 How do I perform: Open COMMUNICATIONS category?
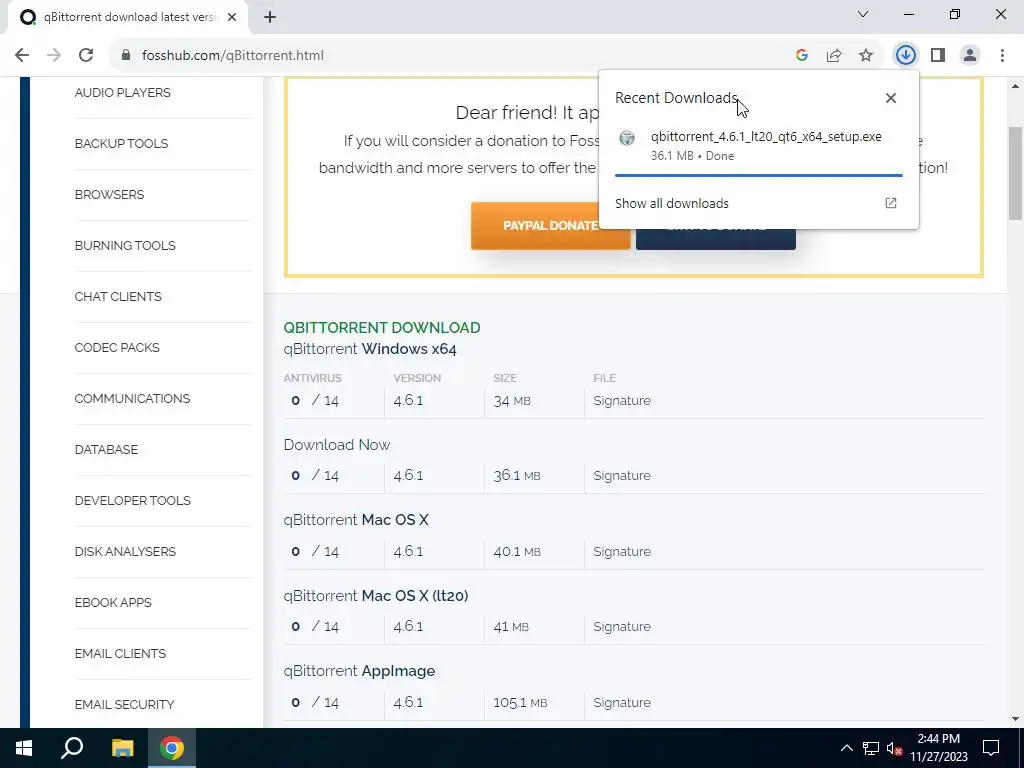point(132,398)
